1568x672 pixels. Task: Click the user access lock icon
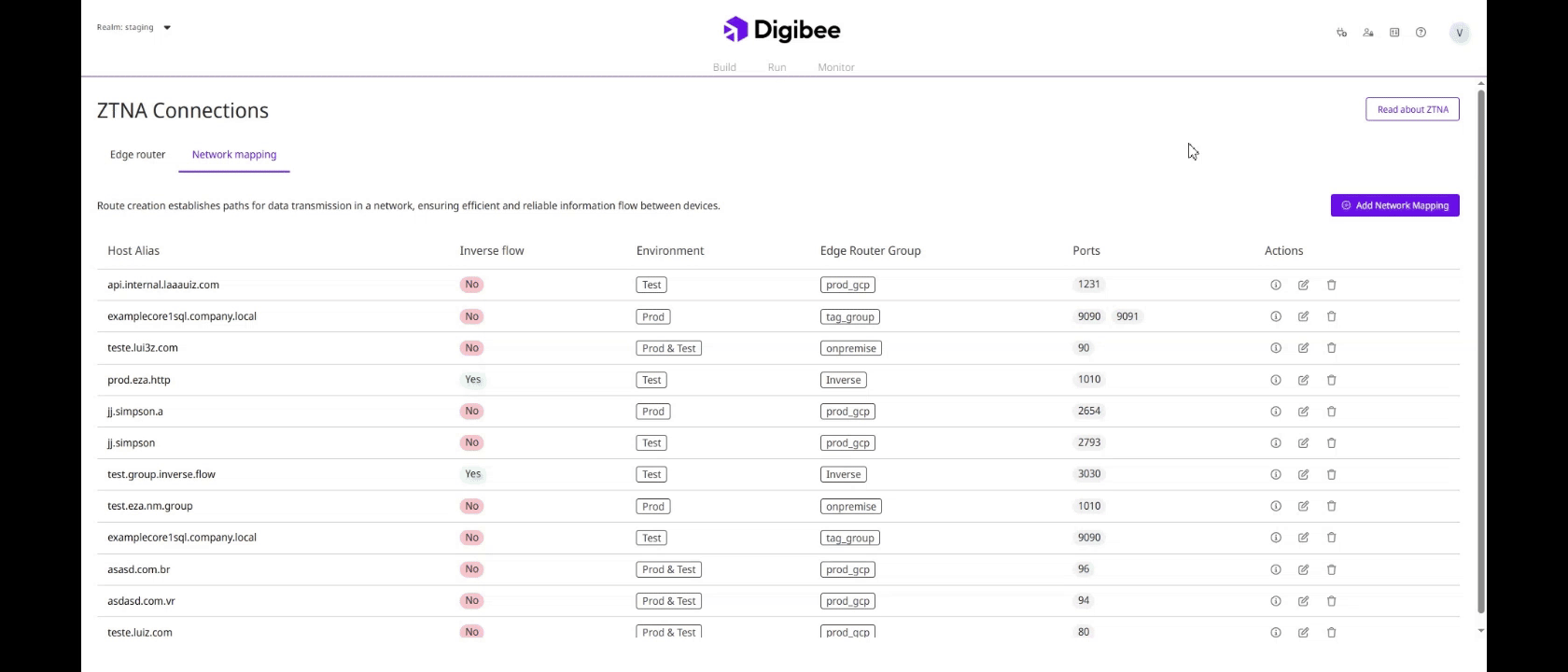point(1368,33)
